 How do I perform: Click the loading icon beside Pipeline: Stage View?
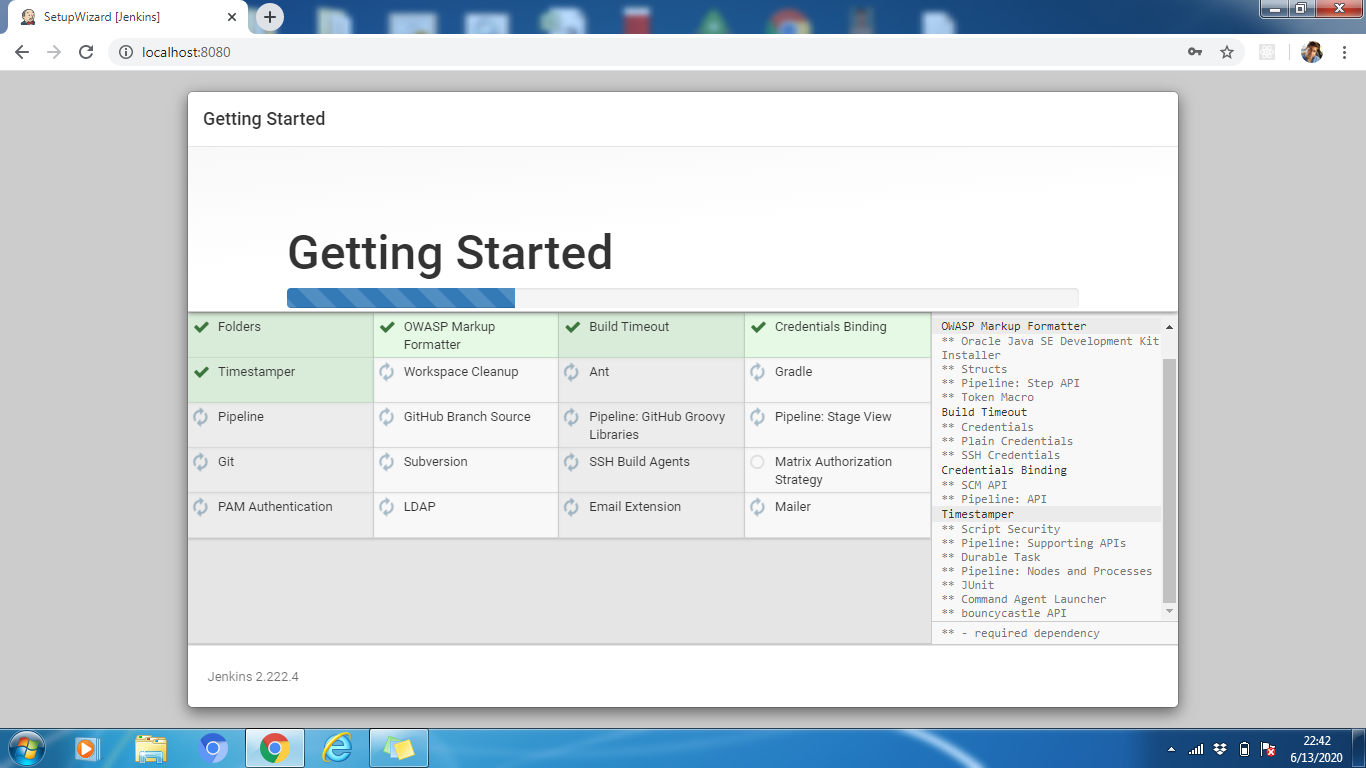pos(758,417)
